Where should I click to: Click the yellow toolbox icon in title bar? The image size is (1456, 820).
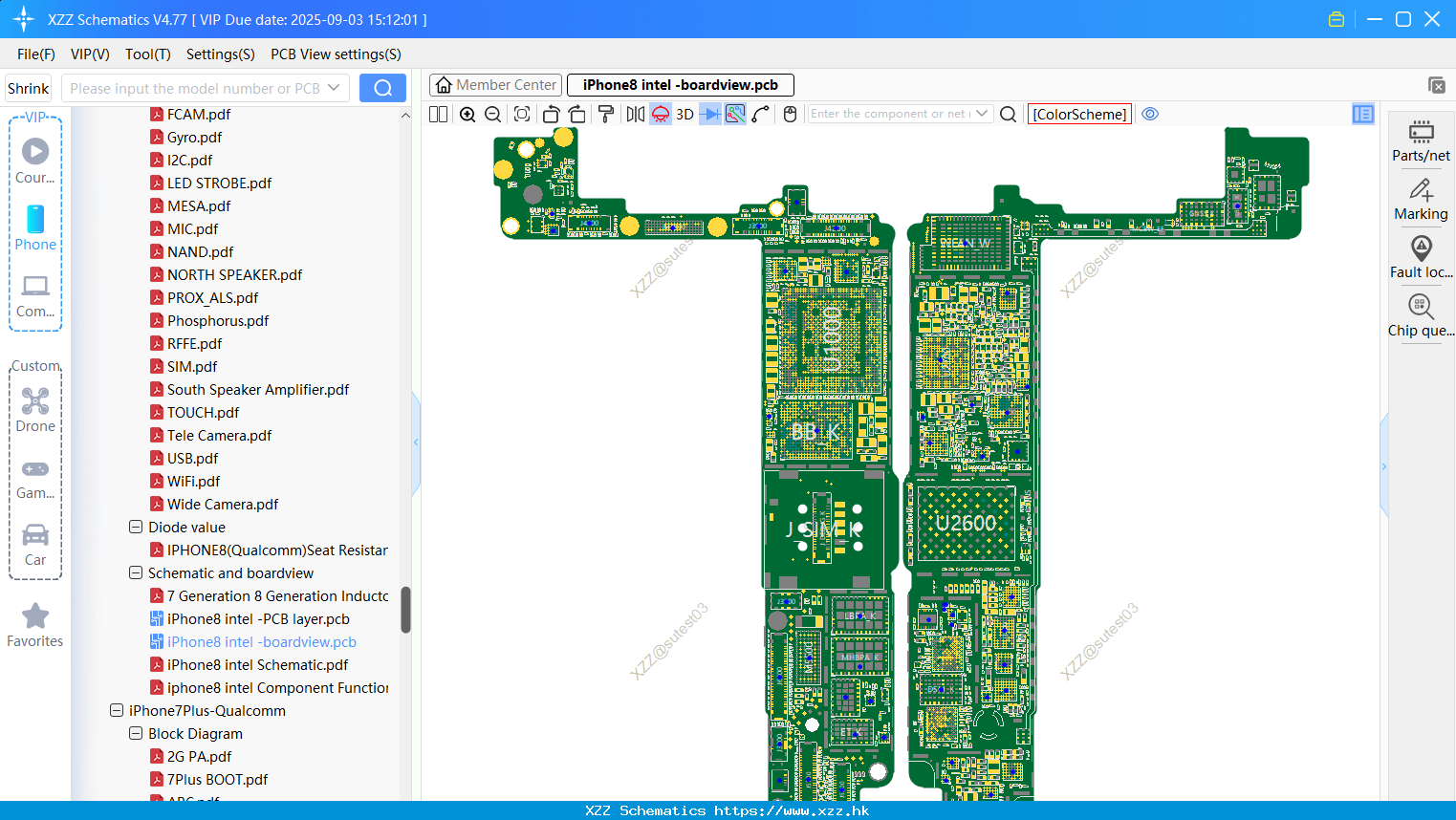click(x=1336, y=19)
